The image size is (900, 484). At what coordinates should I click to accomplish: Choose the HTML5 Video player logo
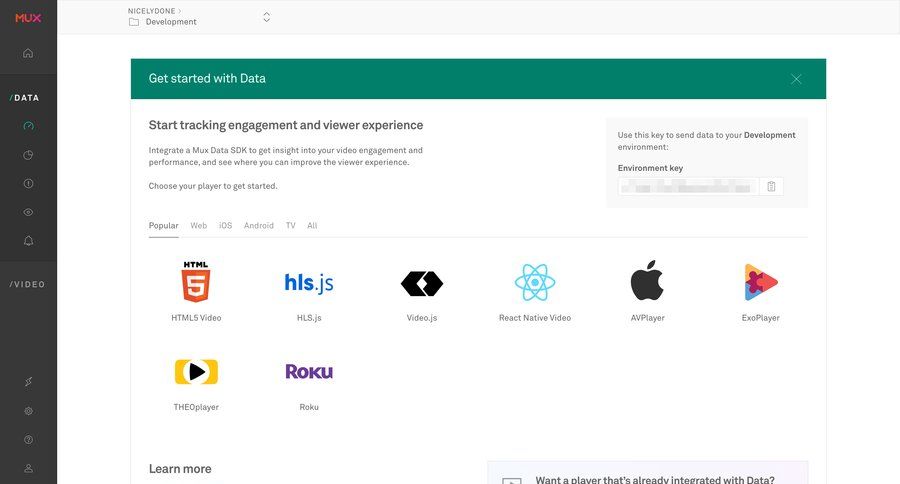[196, 281]
